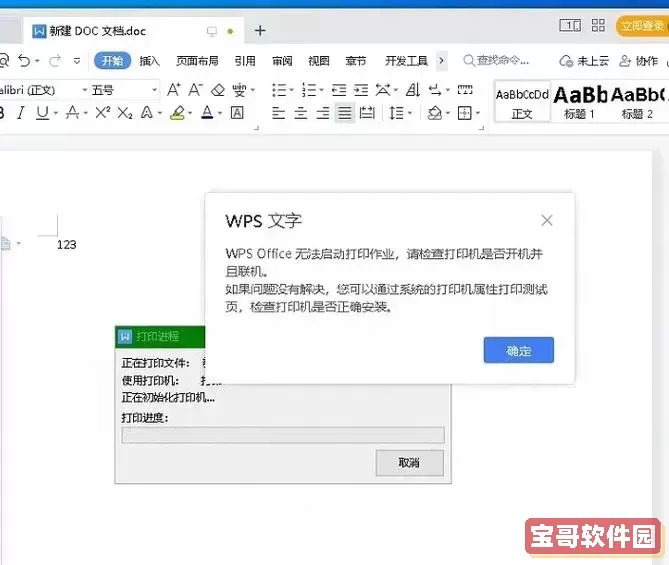
Task: Switch to the 插入 tab
Action: pyautogui.click(x=149, y=61)
